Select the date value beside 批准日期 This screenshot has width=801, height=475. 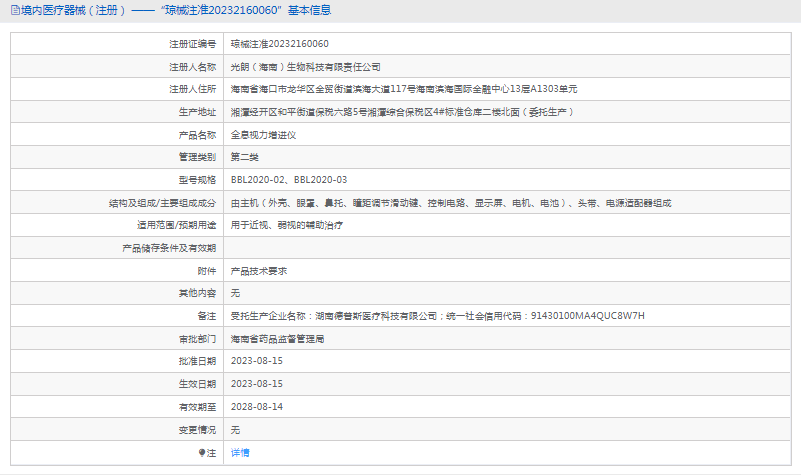(x=256, y=361)
